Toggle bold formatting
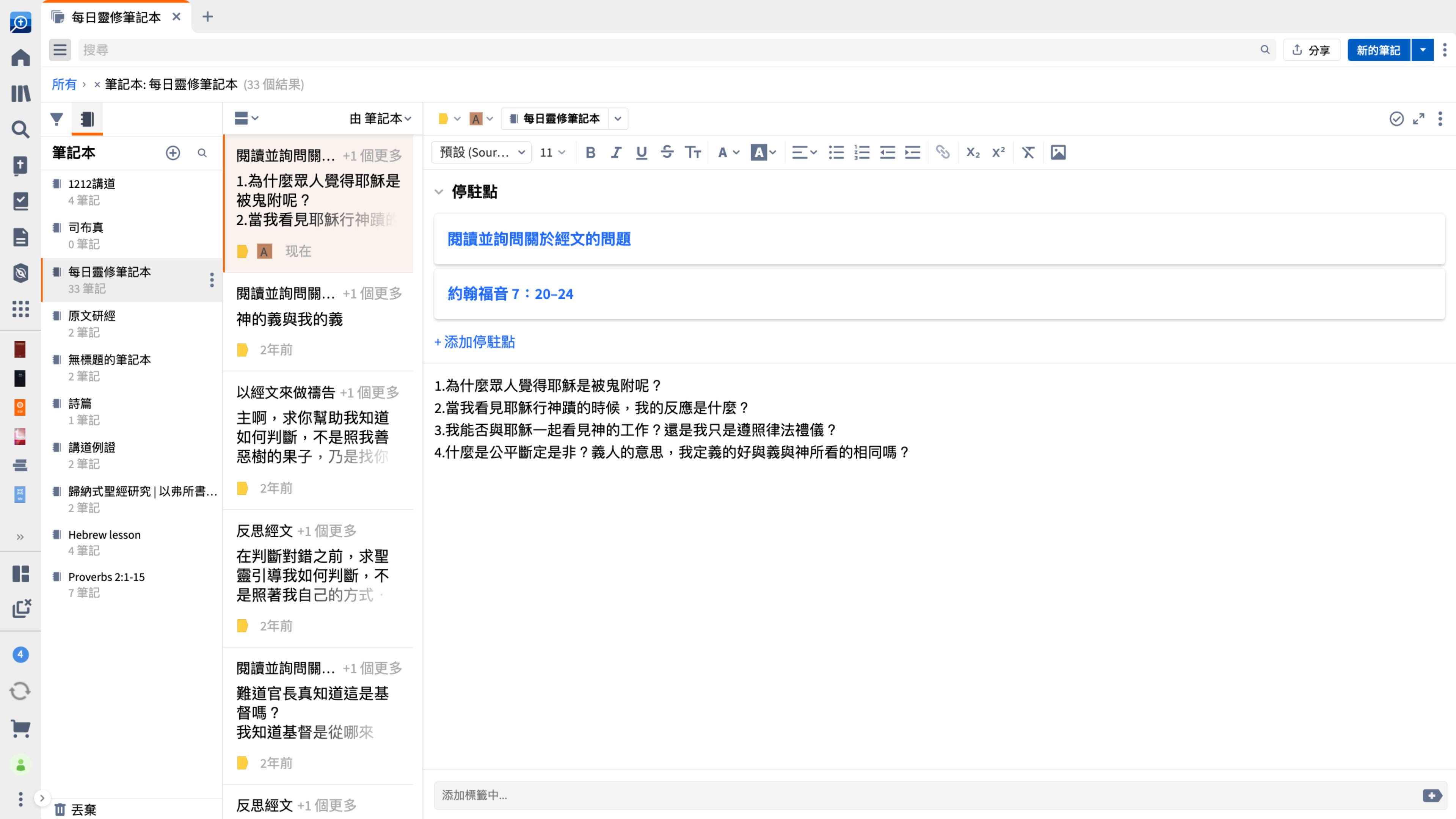The height and width of the screenshot is (819, 1456). click(590, 152)
